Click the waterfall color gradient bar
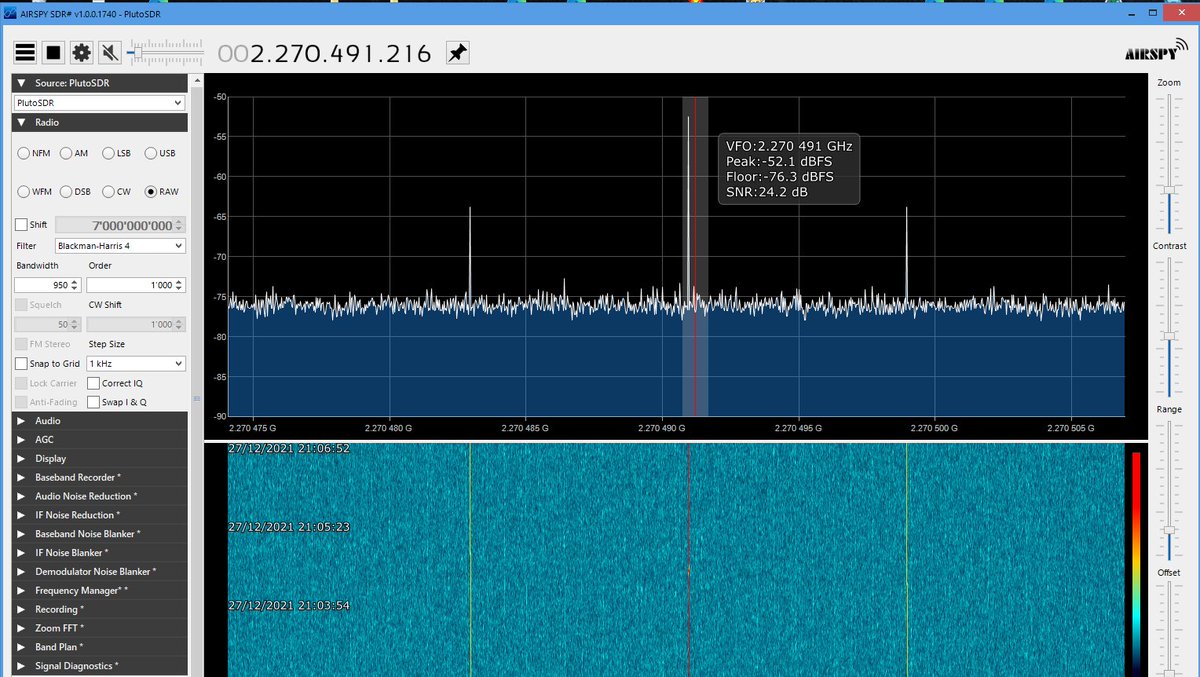The width and height of the screenshot is (1200, 677). [x=1136, y=564]
